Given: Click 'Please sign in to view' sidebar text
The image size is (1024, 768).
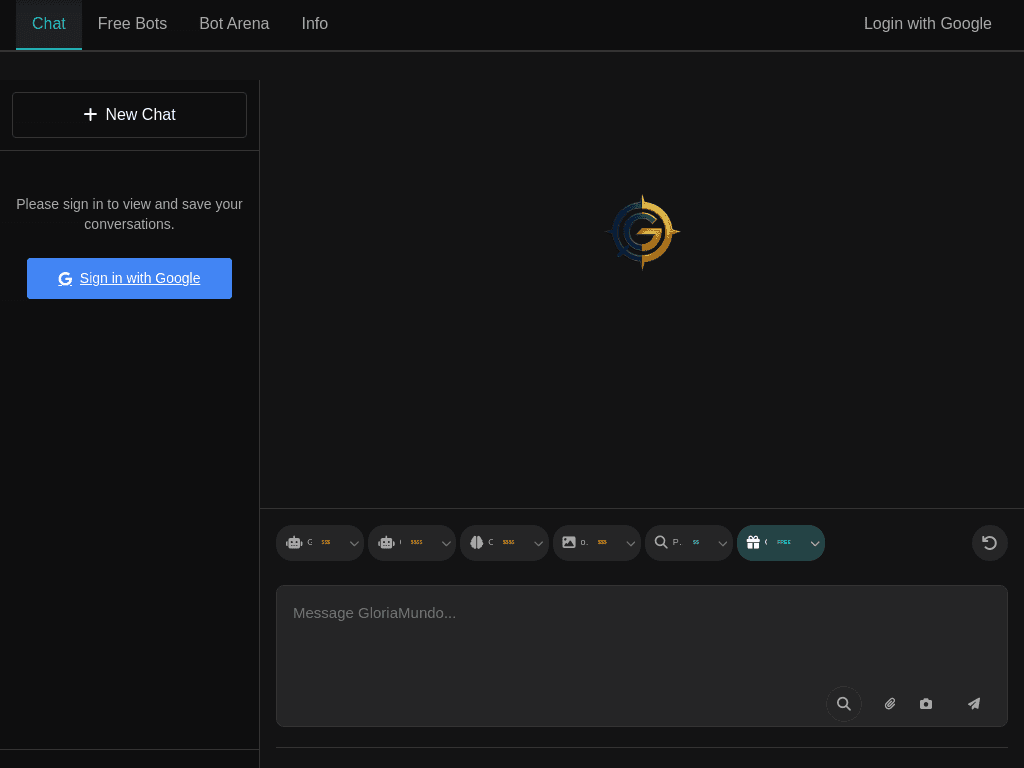Looking at the screenshot, I should (x=129, y=214).
